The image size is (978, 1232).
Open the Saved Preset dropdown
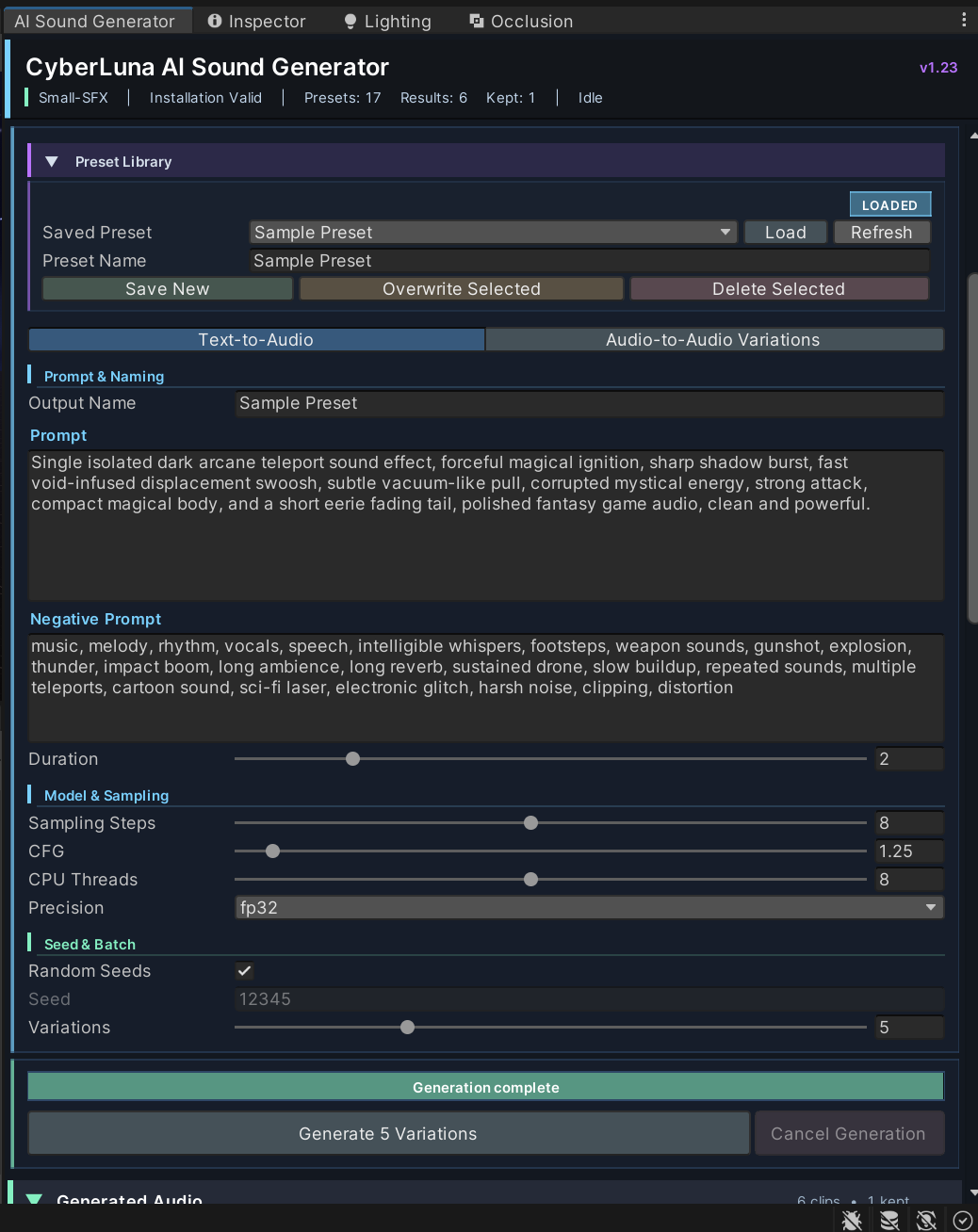pyautogui.click(x=493, y=233)
